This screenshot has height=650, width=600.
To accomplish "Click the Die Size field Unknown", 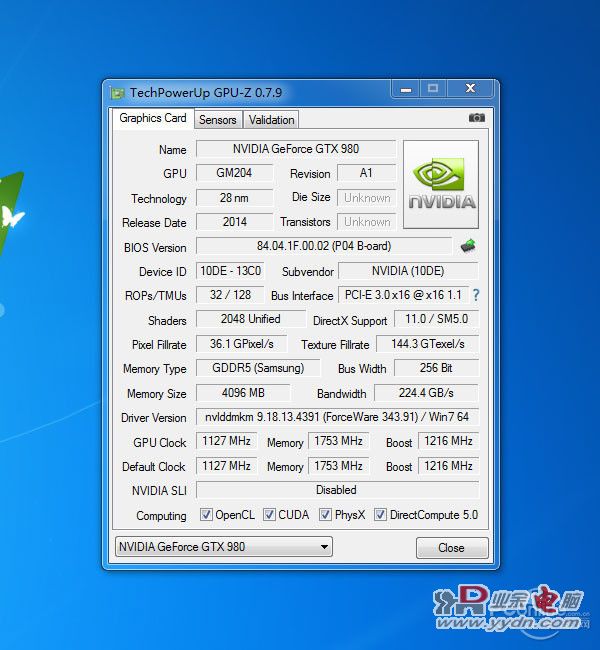I will click(x=367, y=198).
